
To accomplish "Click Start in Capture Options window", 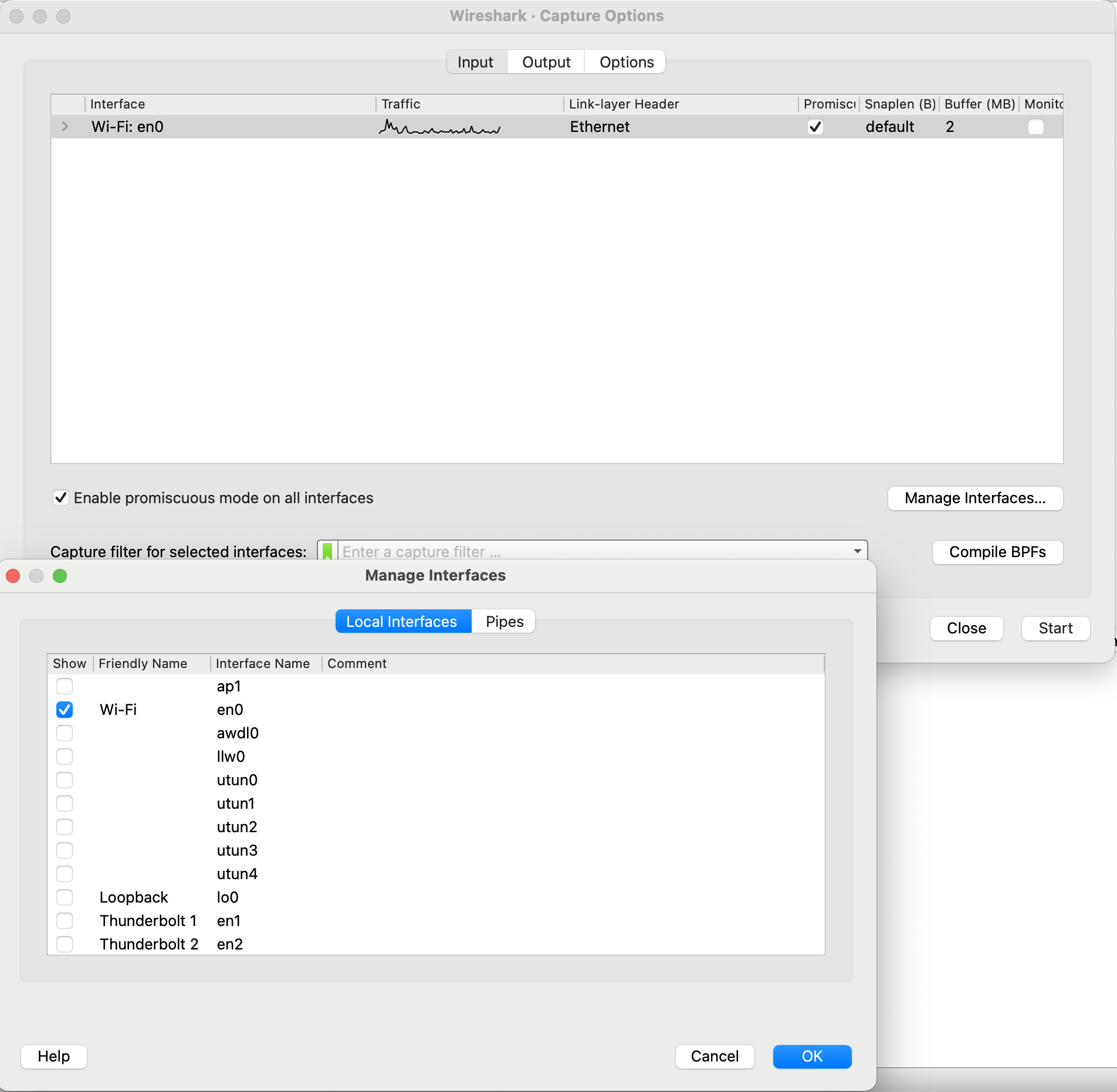I will point(1055,629).
